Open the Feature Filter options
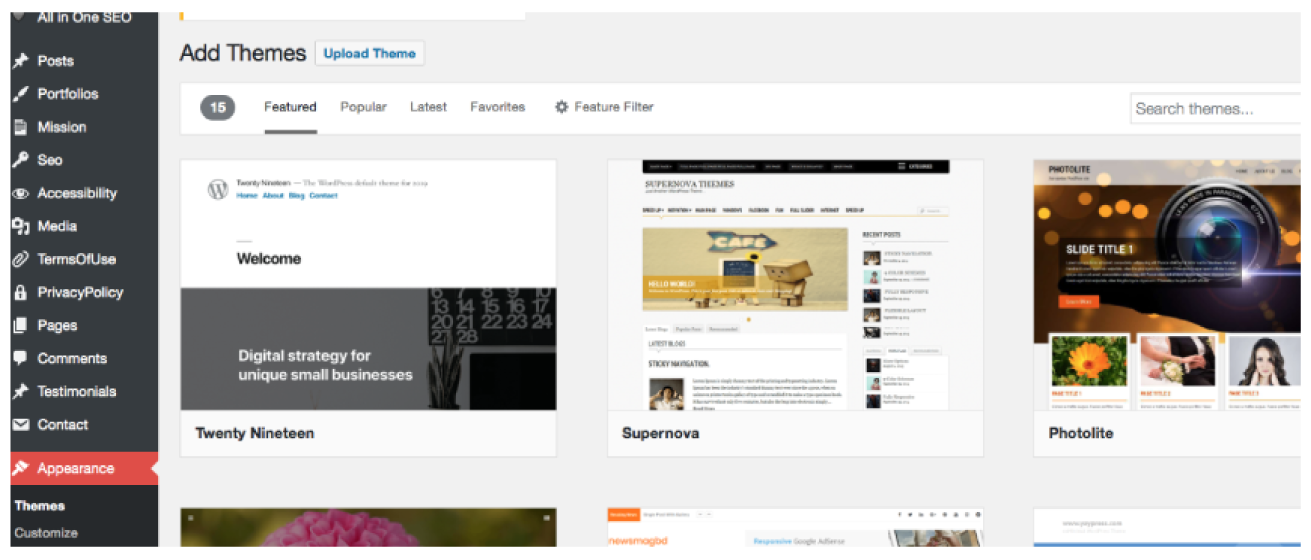 coord(604,107)
